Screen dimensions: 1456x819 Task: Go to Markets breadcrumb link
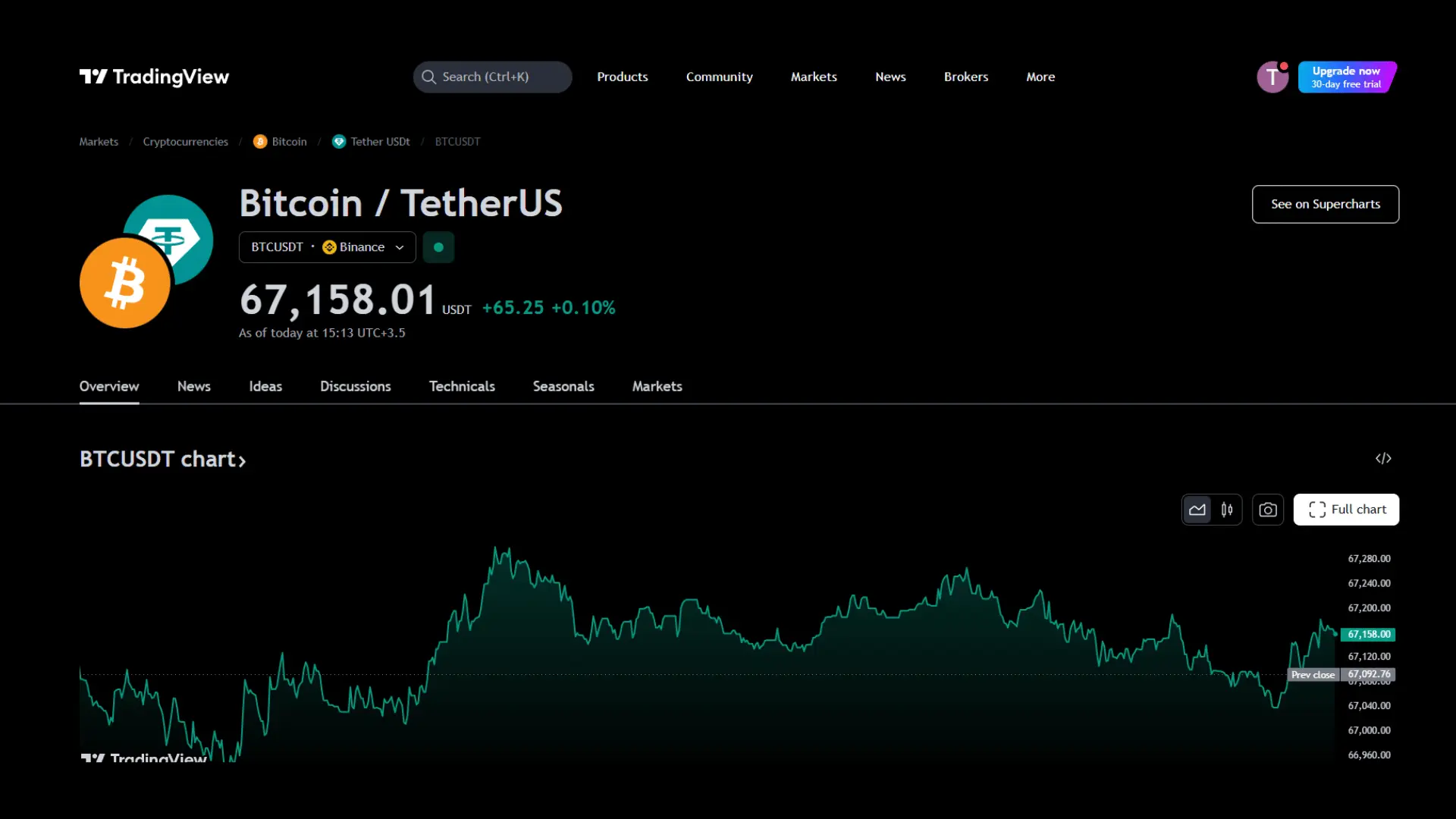99,142
